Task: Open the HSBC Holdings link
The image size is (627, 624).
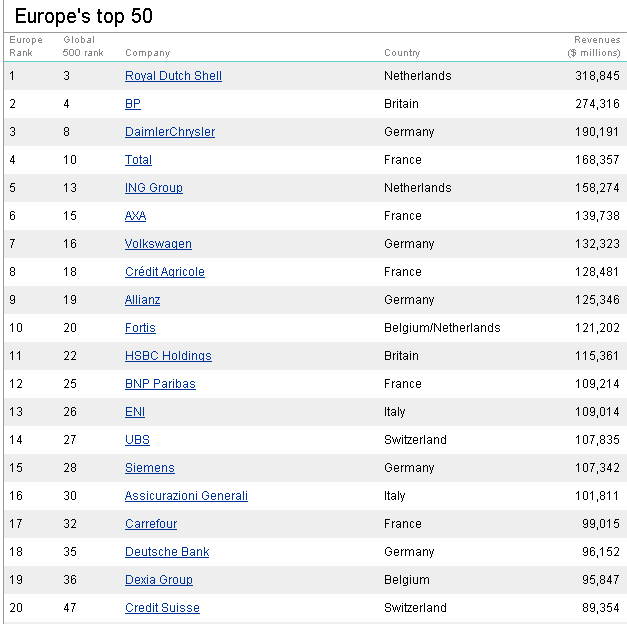Action: click(168, 356)
